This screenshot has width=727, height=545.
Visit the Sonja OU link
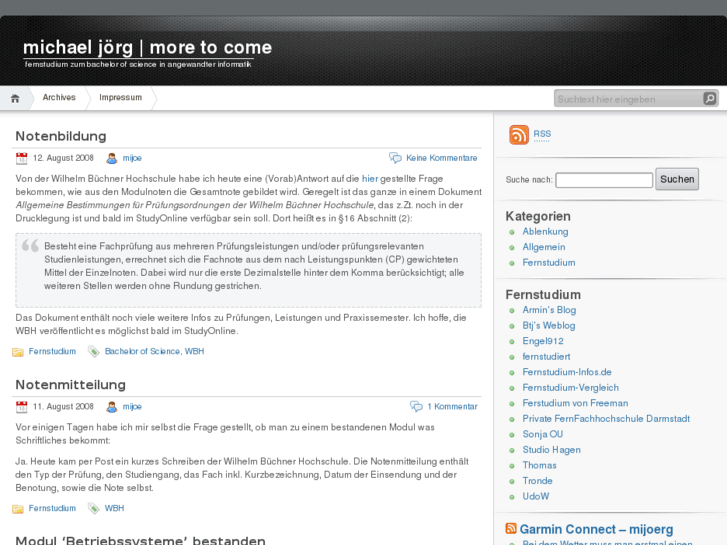(x=543, y=434)
